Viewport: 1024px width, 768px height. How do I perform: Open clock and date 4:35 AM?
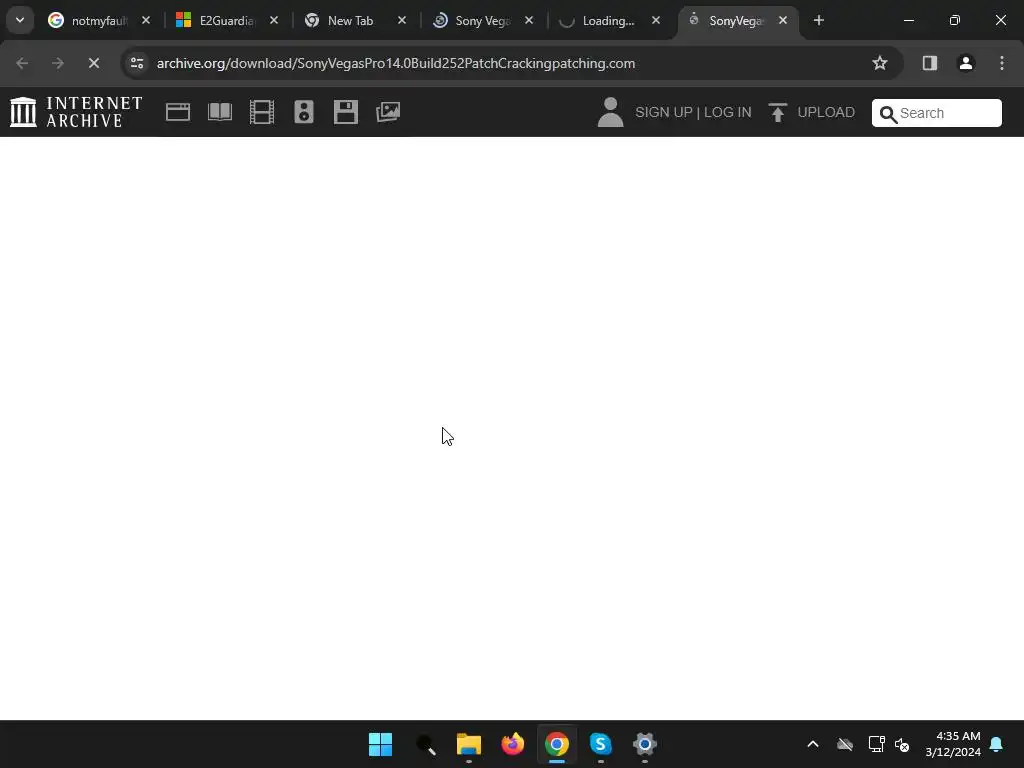pos(953,744)
